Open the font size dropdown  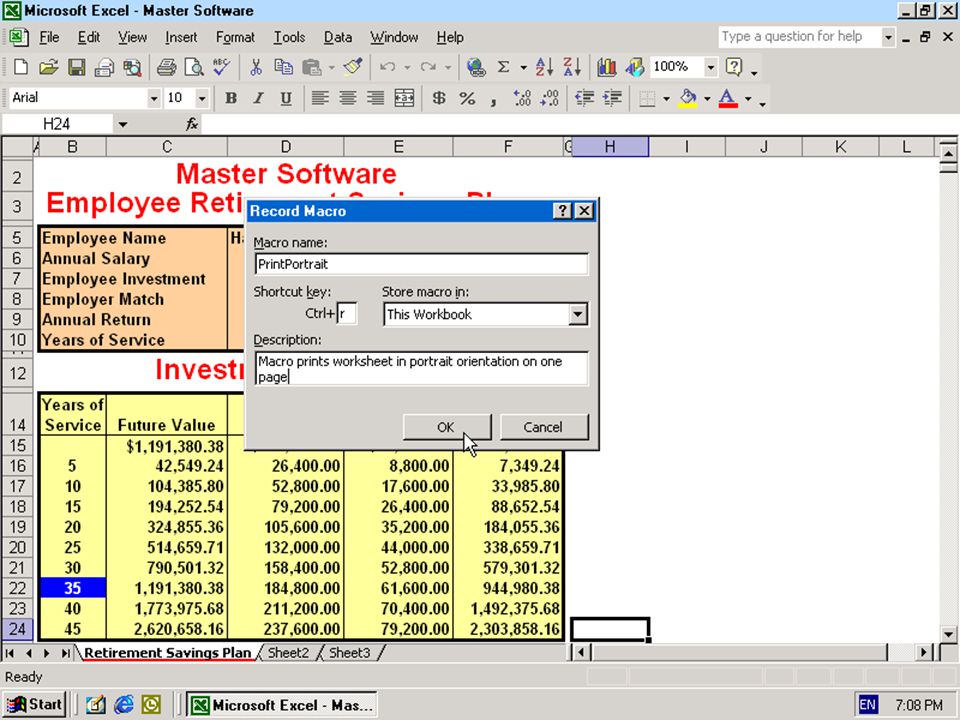pyautogui.click(x=201, y=98)
